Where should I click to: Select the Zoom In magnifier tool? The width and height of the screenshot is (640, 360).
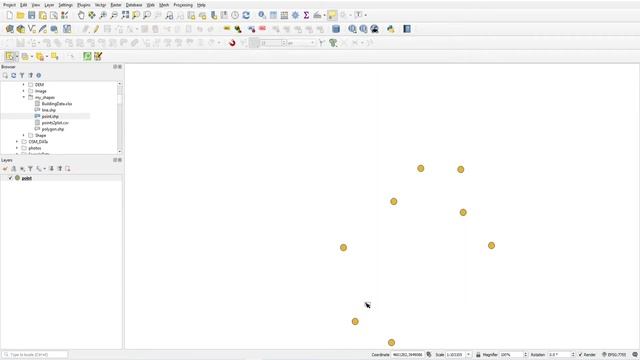click(103, 16)
